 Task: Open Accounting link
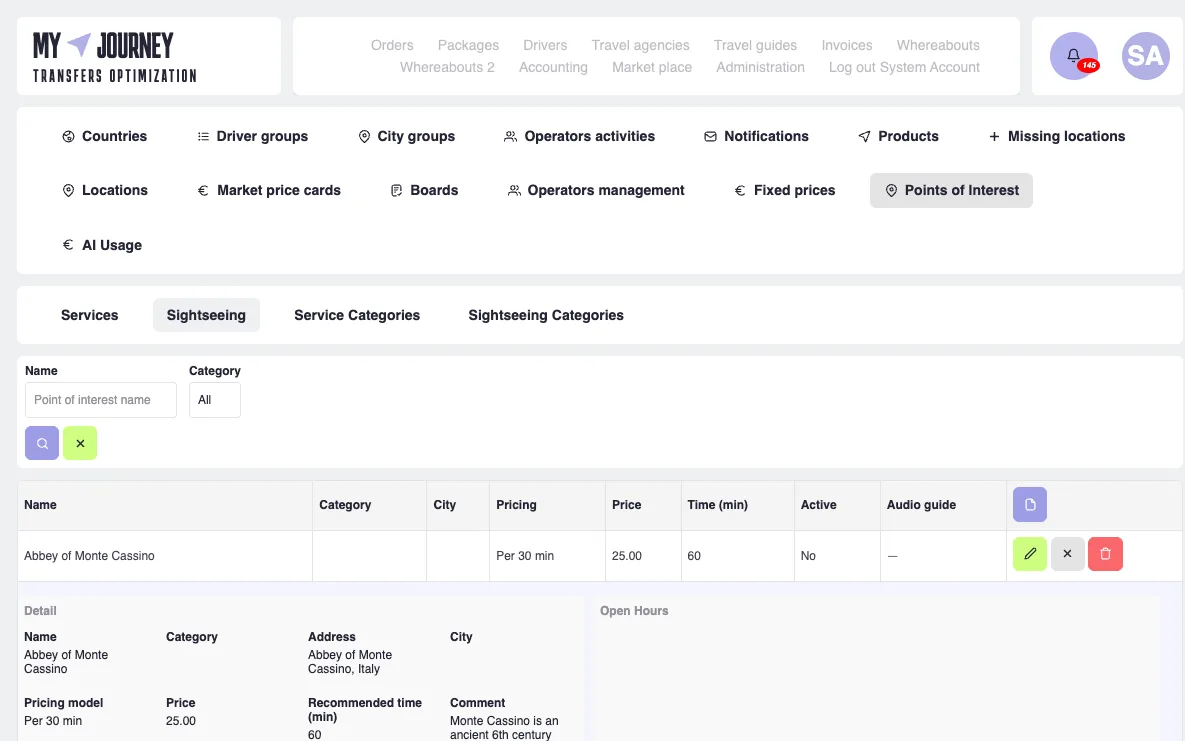click(553, 67)
